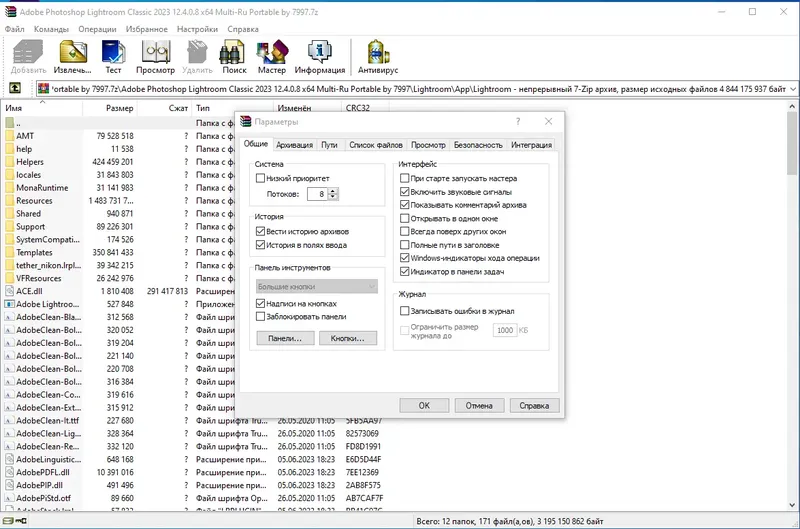Viewport: 800px width, 529px height.
Task: Select the parent folder '..' icon
Action: click(x=9, y=123)
